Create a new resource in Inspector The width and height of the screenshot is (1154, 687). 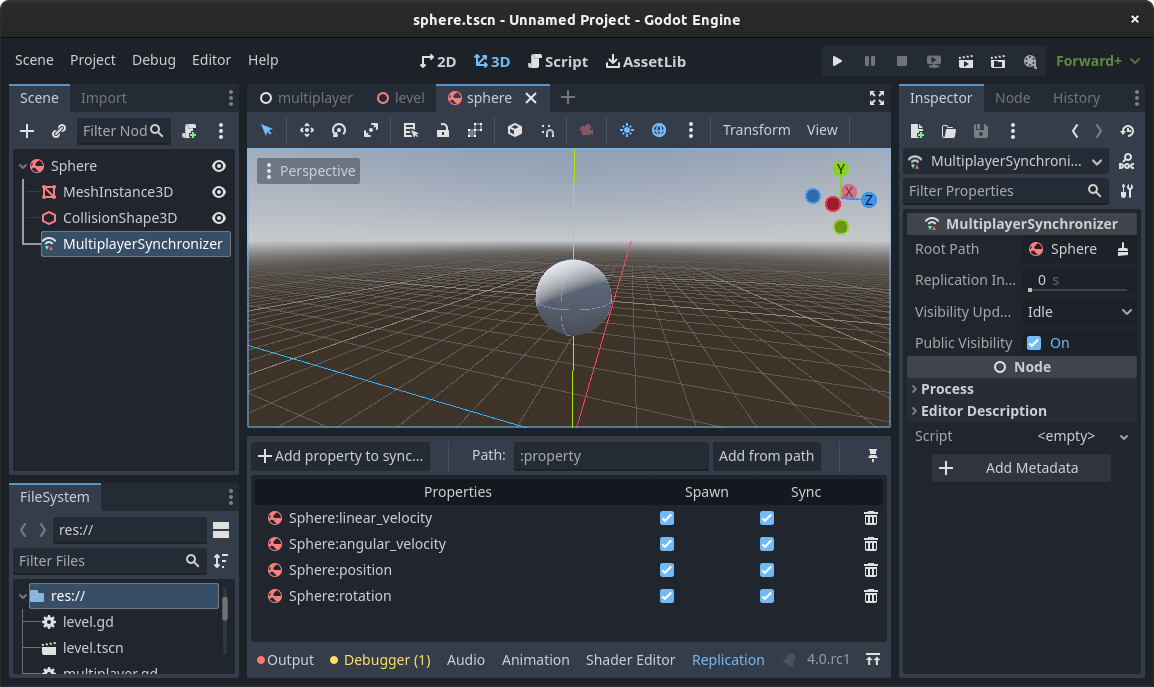tap(917, 131)
